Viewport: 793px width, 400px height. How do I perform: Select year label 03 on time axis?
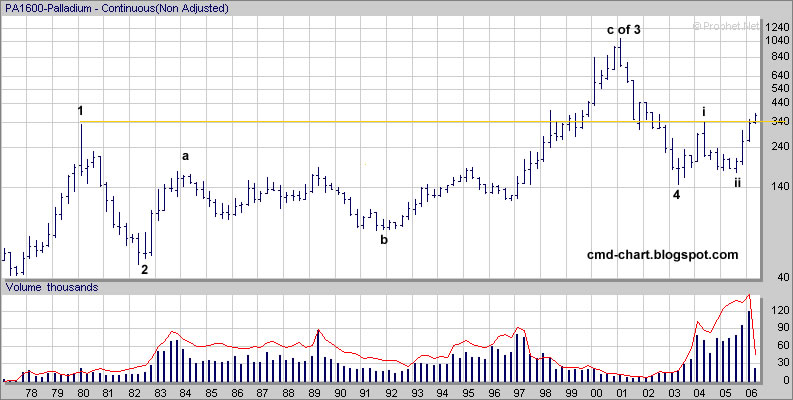pos(673,393)
